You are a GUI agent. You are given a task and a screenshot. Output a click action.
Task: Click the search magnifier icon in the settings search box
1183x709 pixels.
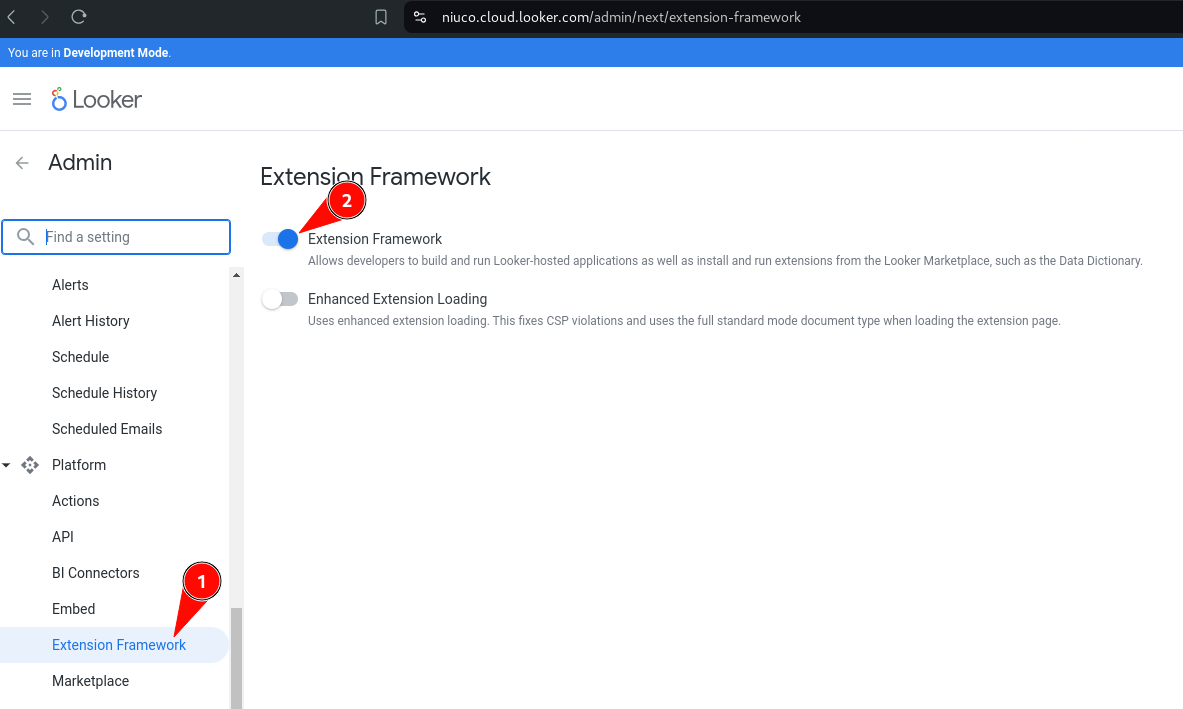(x=25, y=237)
